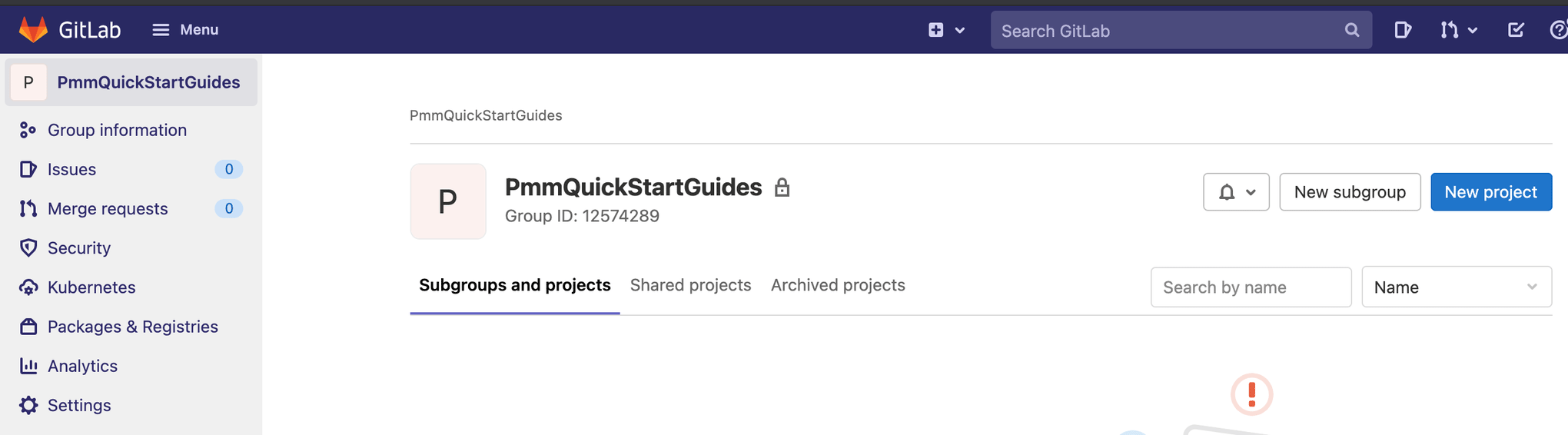Expand the merge requests top bar dropdown

[1458, 30]
